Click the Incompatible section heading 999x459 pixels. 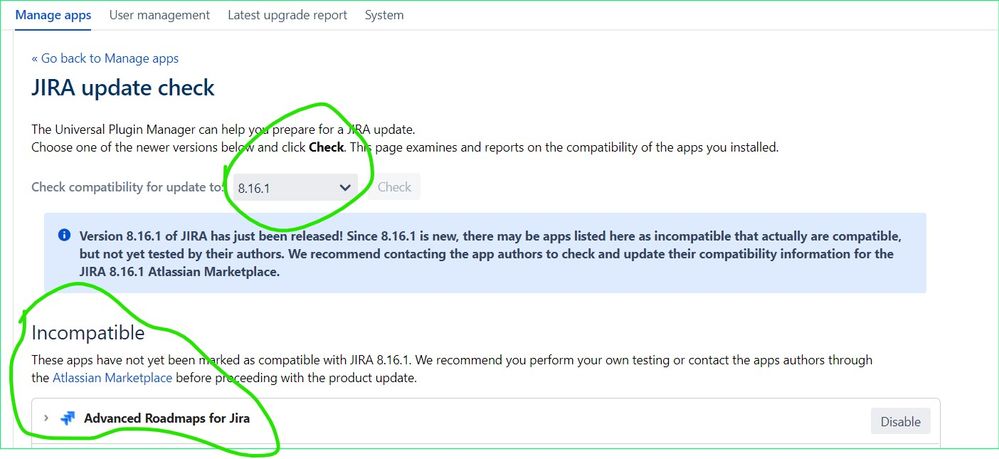coord(88,333)
